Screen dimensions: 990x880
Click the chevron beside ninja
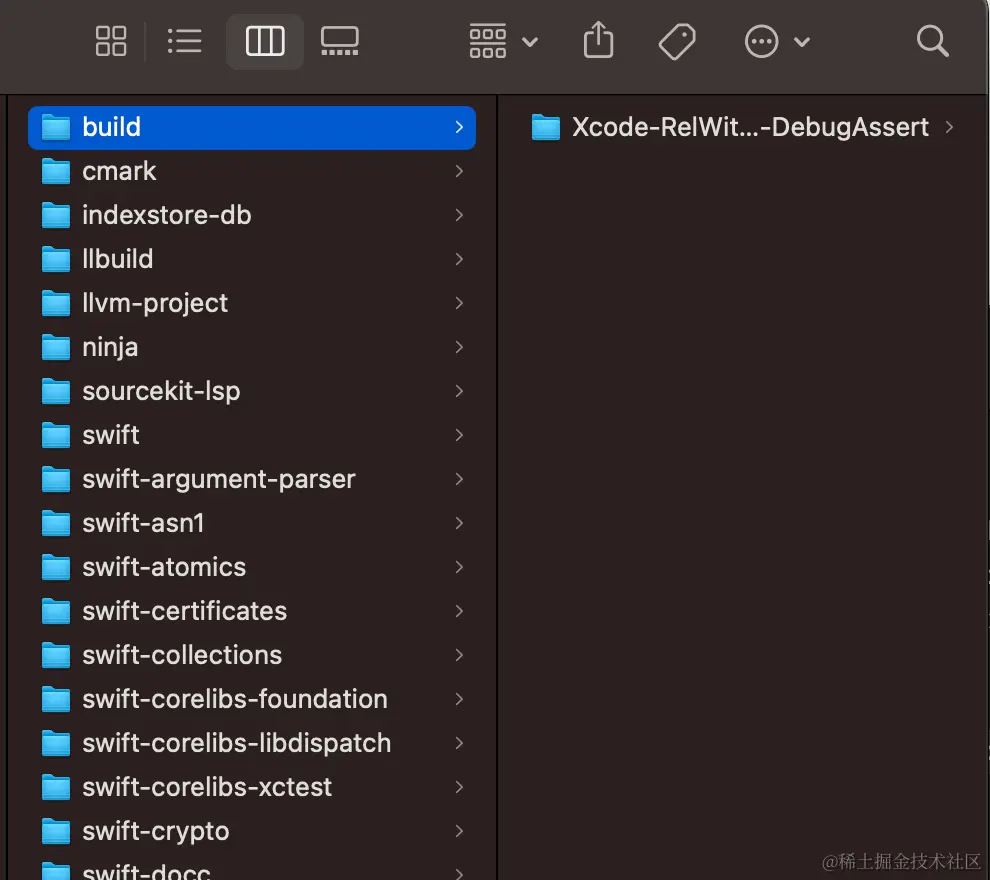click(459, 347)
